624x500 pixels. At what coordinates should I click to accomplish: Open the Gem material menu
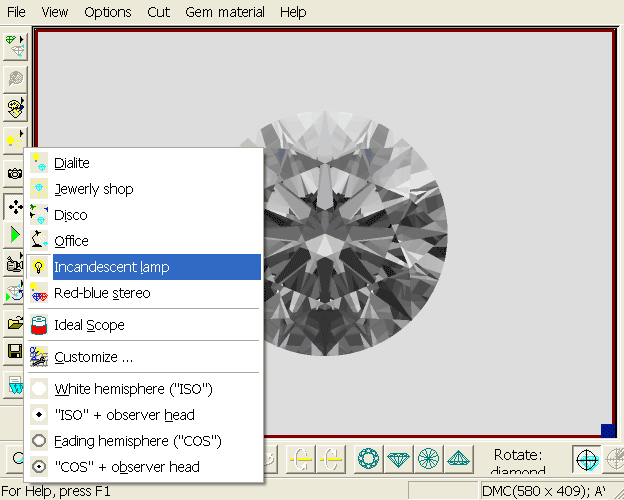[225, 12]
